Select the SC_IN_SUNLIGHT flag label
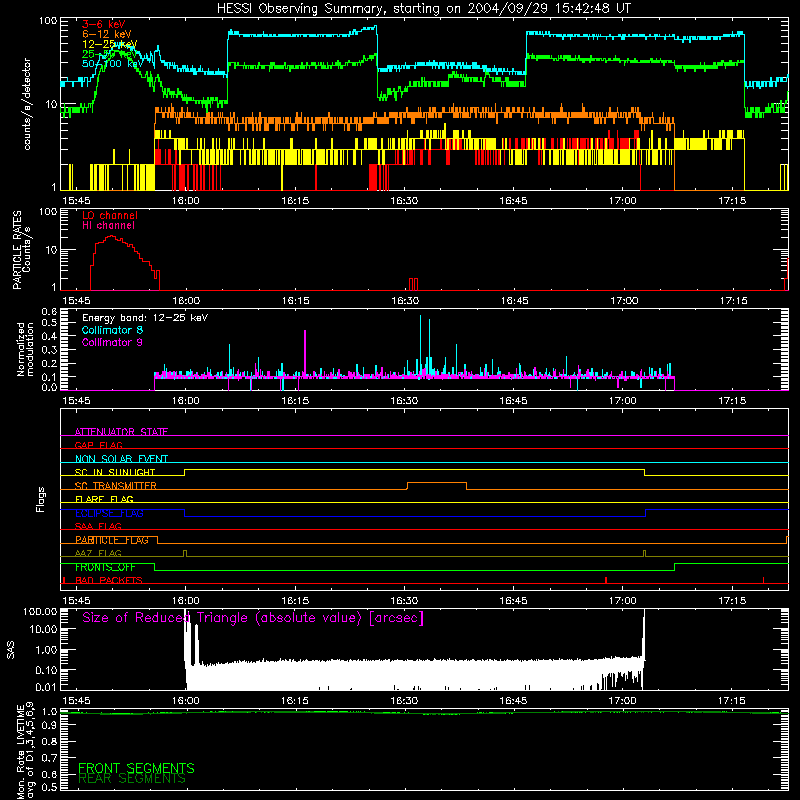The image size is (800, 800). pos(115,472)
